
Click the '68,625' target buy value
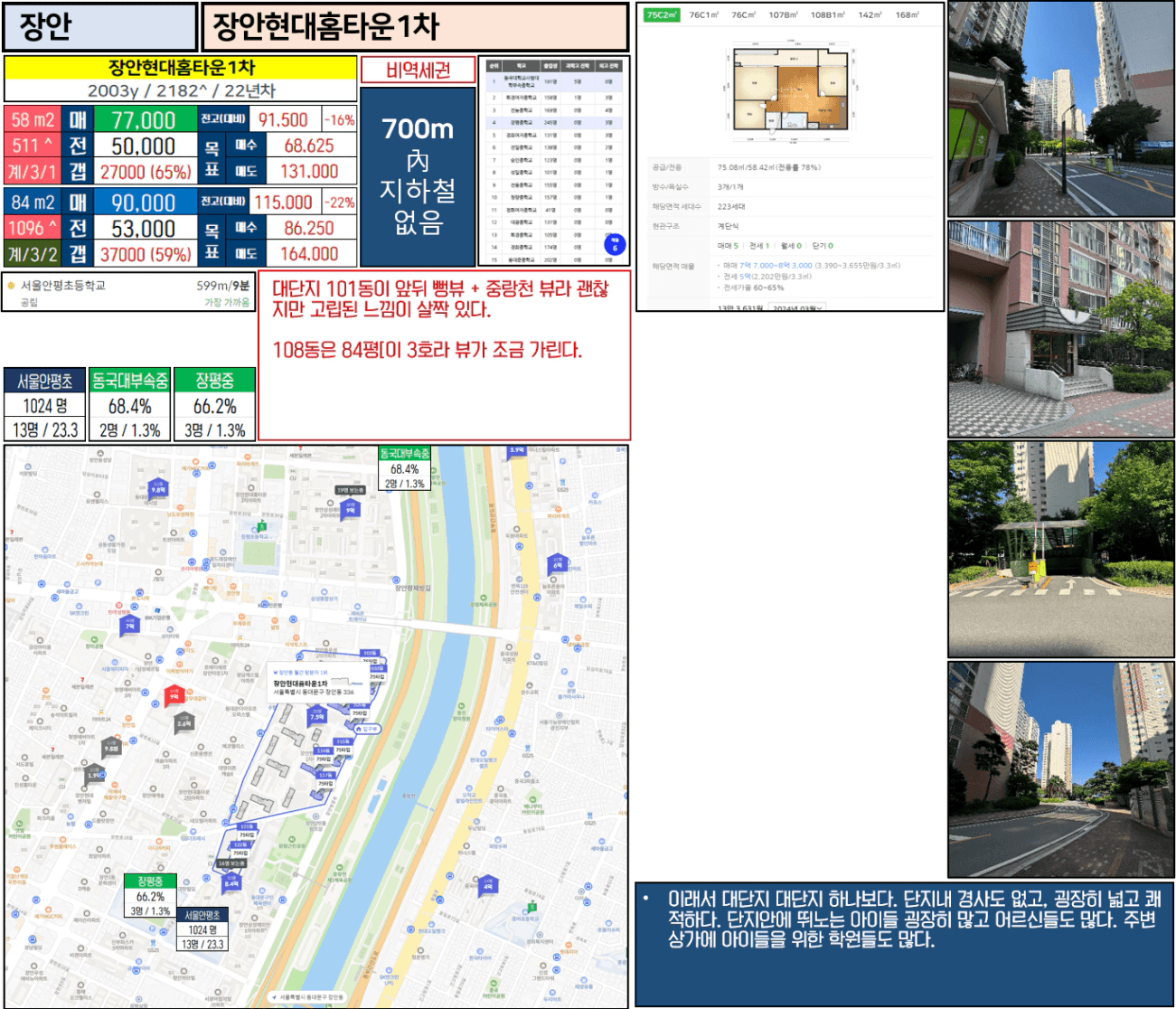[x=309, y=146]
